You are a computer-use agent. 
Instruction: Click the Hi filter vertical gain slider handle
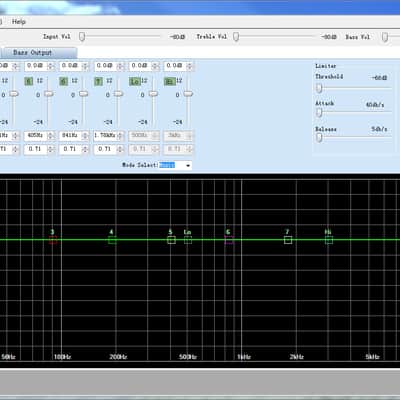(188, 94)
